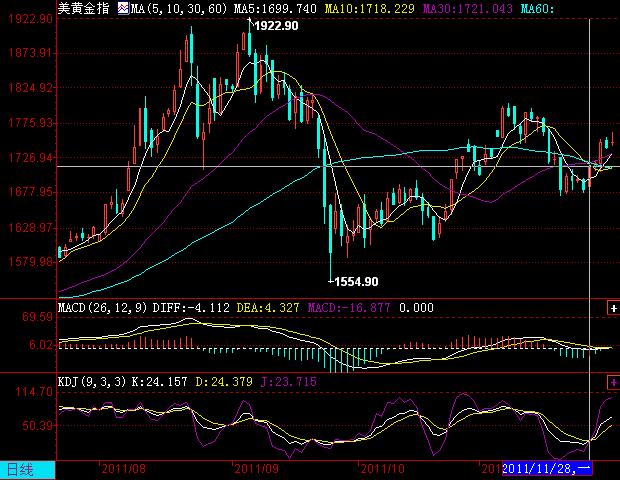Screen dimensions: 620x480
Task: Click the 1579.98 price axis label
Action: (30, 262)
